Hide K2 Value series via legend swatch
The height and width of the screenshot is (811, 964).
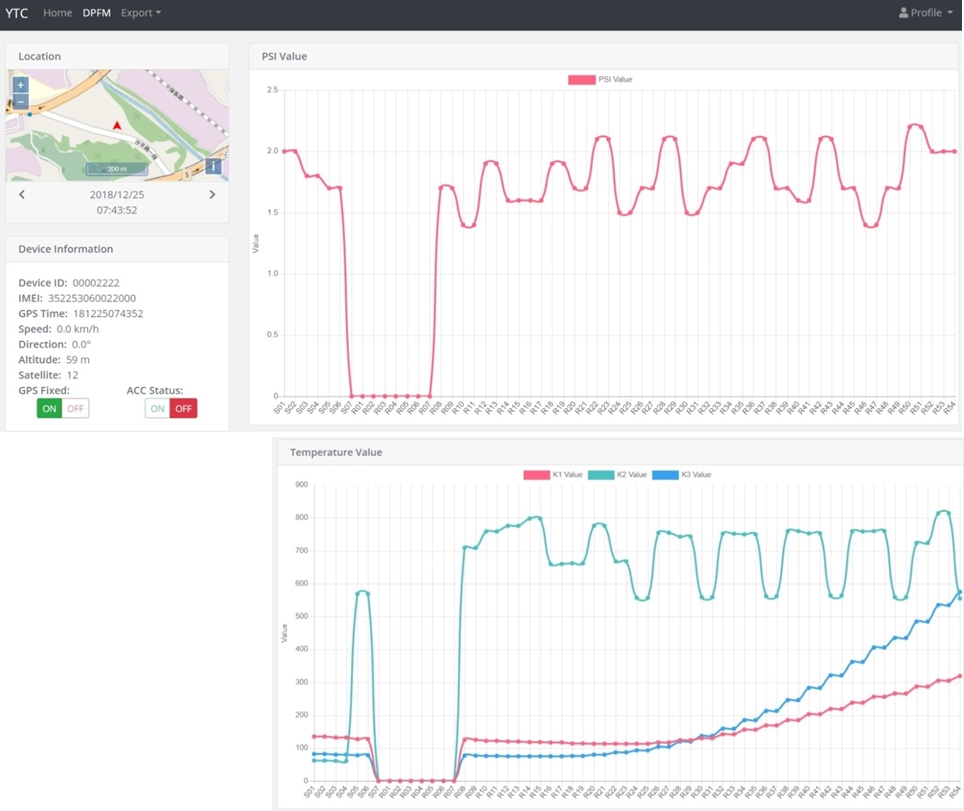click(601, 475)
